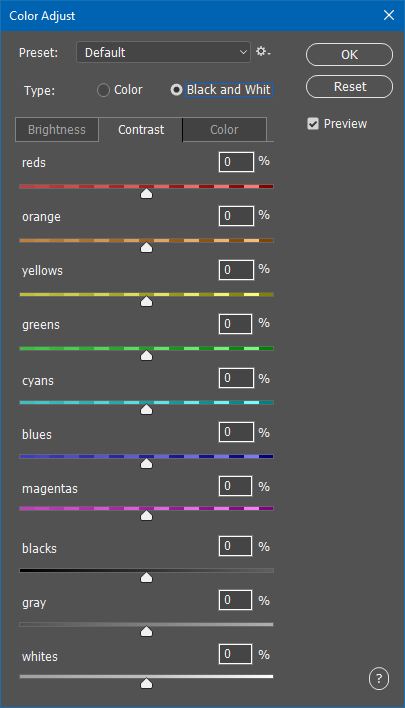Click the whites slider handle

(146, 683)
